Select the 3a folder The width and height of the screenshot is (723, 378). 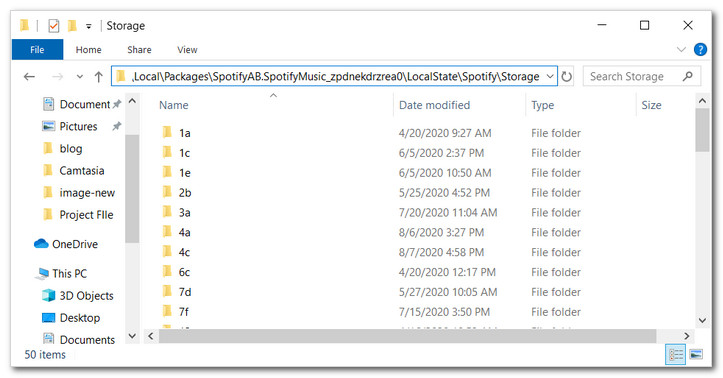[184, 213]
